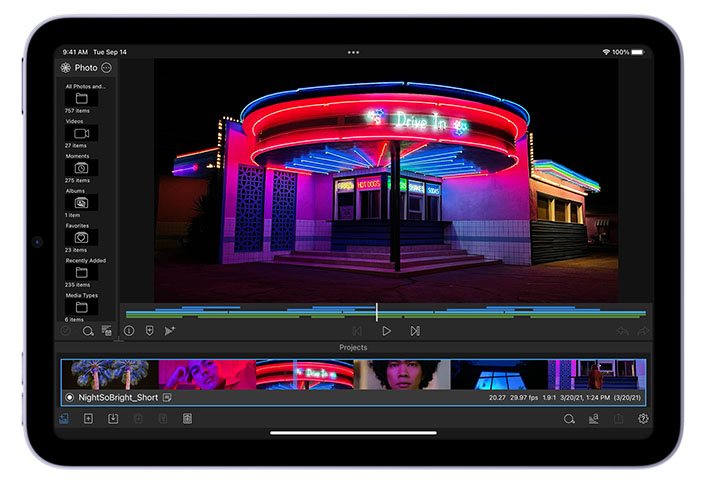Redo the last edit

coord(643,331)
